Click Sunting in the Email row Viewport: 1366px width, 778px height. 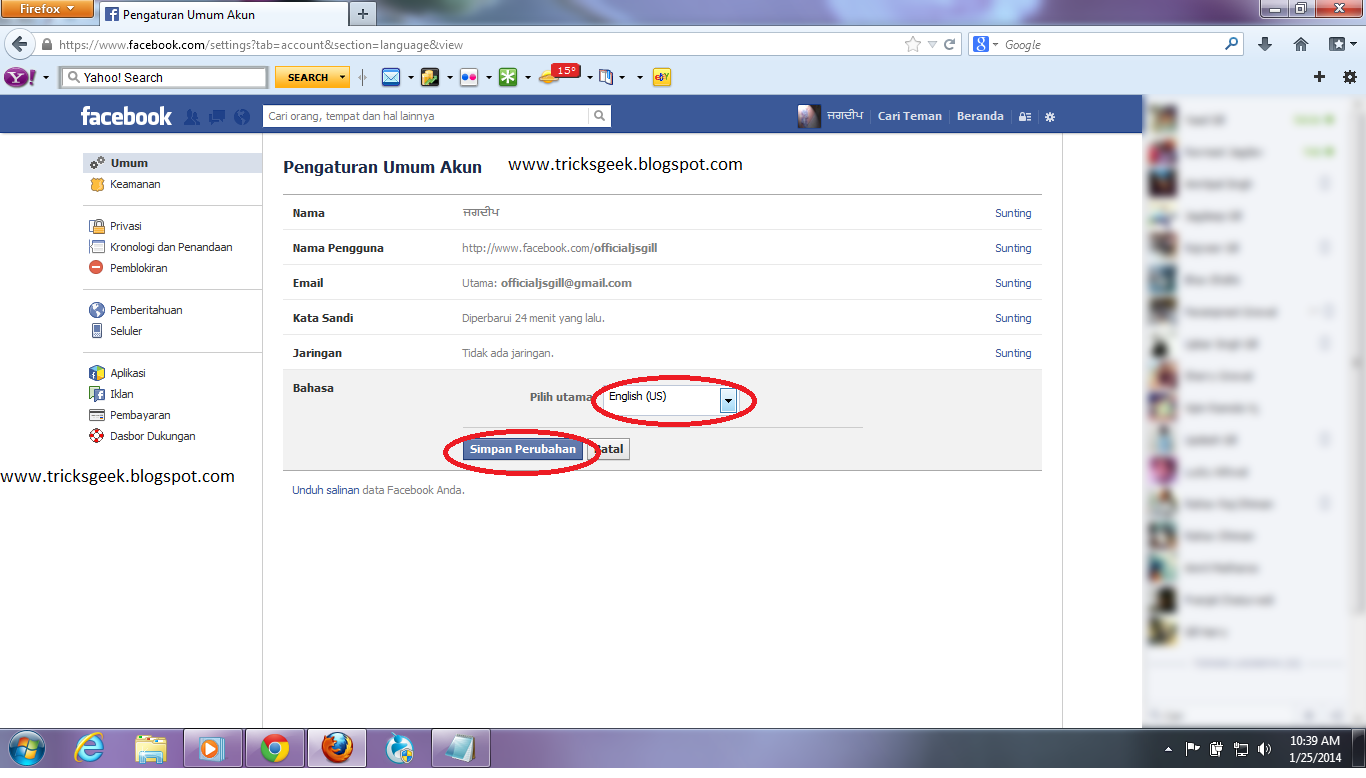[1013, 283]
